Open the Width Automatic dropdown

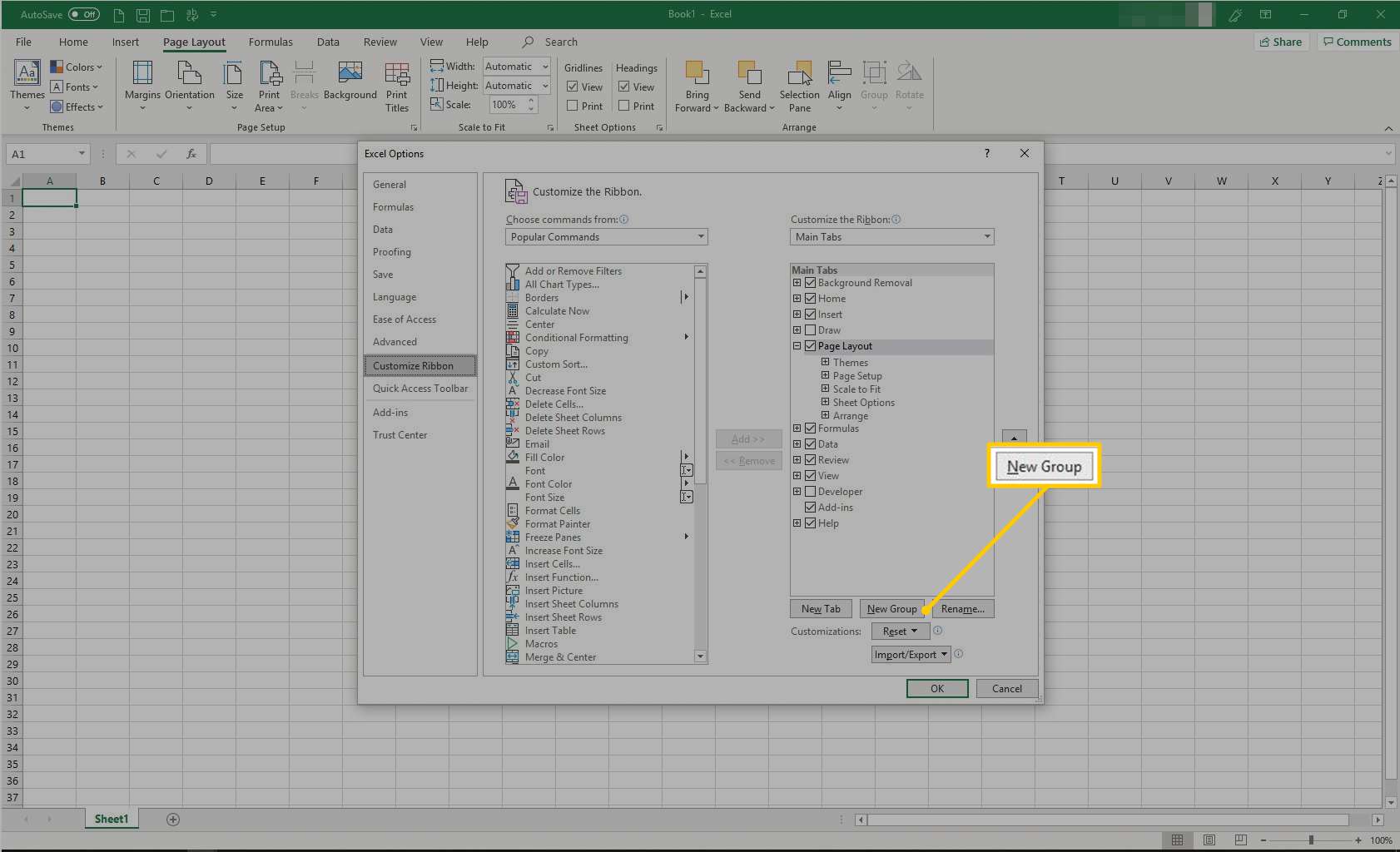pos(545,67)
